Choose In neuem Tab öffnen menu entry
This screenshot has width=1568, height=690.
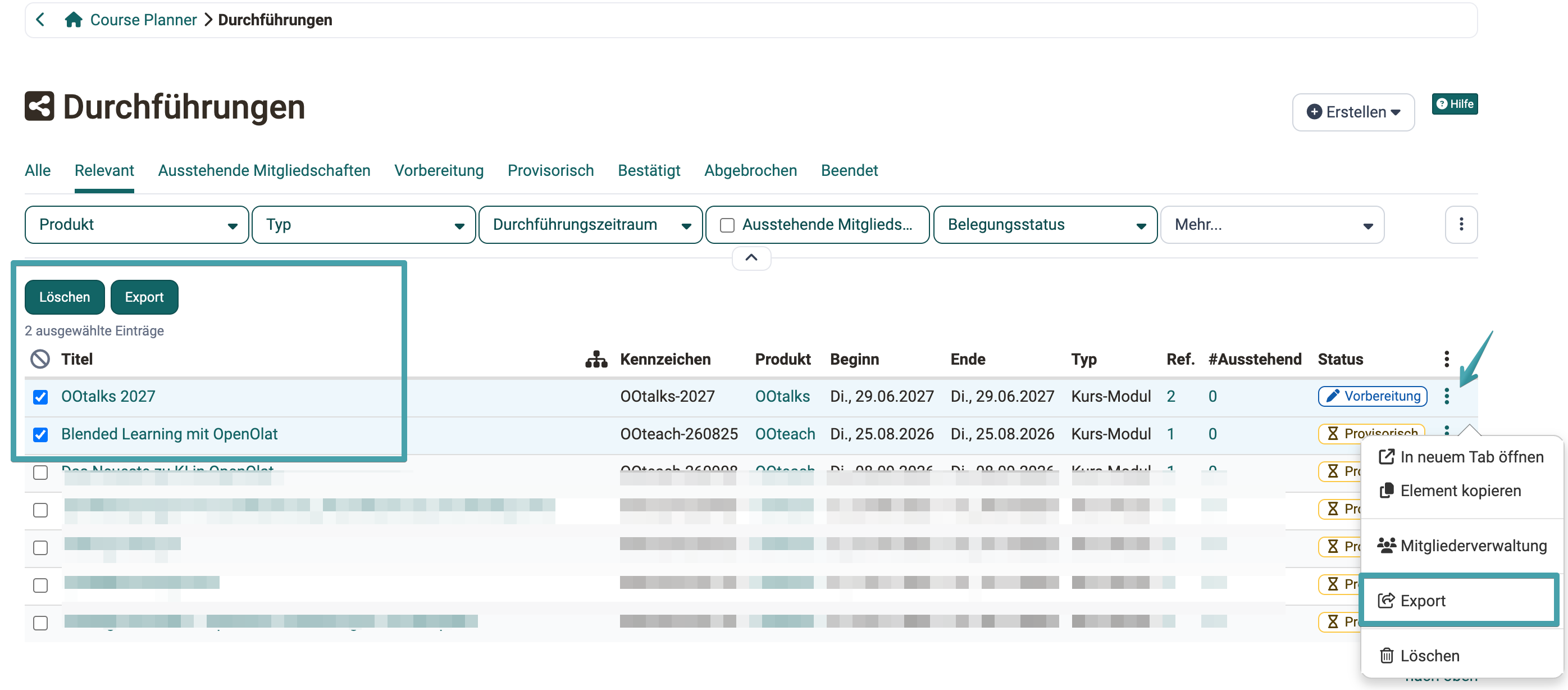pos(1461,457)
